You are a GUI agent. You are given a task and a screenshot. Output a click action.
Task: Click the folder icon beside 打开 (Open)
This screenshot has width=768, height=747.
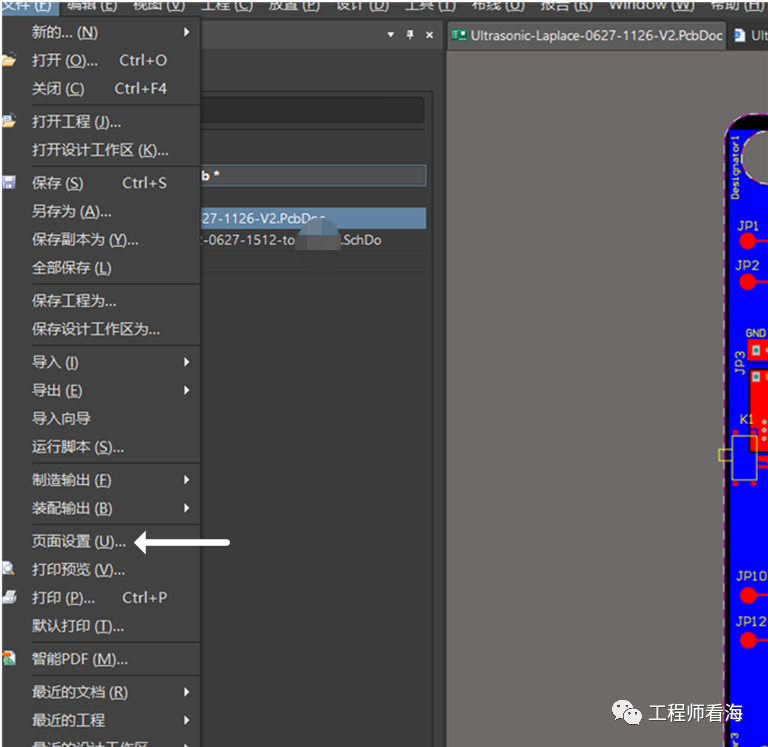click(8, 60)
